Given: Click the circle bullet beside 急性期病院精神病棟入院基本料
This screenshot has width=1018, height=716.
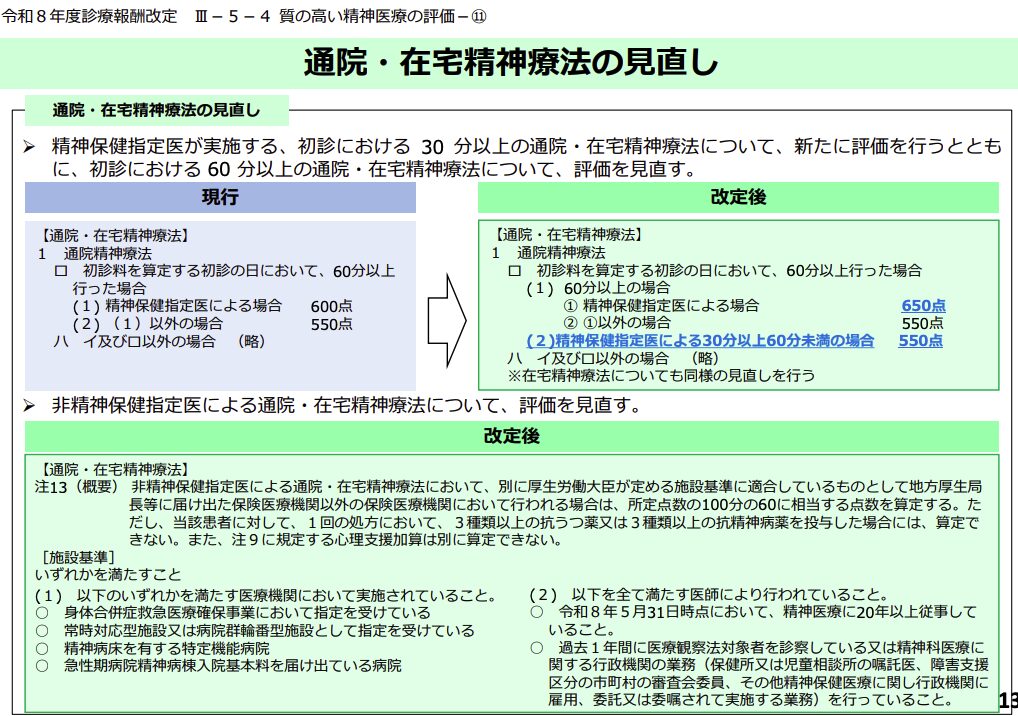Looking at the screenshot, I should click(41, 665).
